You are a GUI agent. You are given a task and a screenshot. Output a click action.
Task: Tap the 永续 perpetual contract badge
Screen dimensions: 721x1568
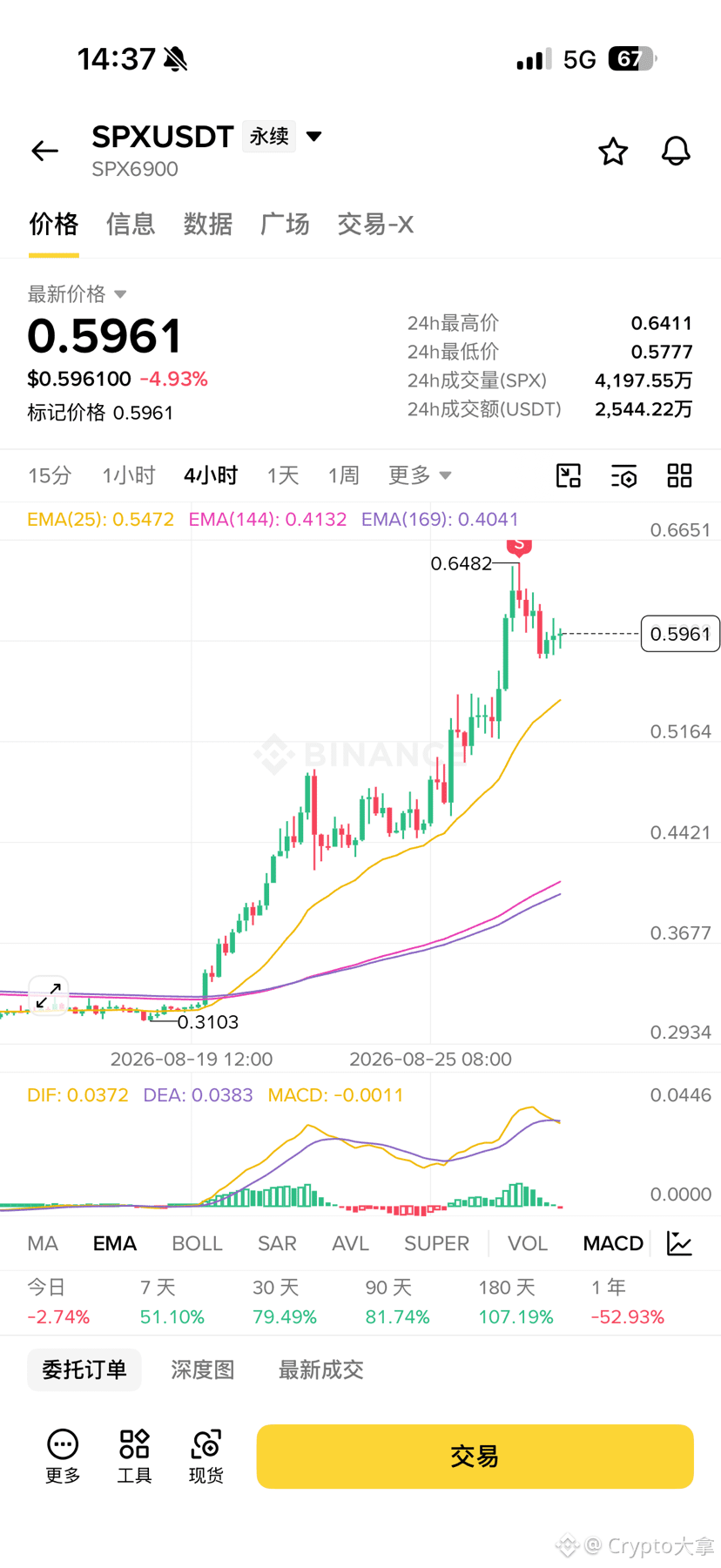269,137
